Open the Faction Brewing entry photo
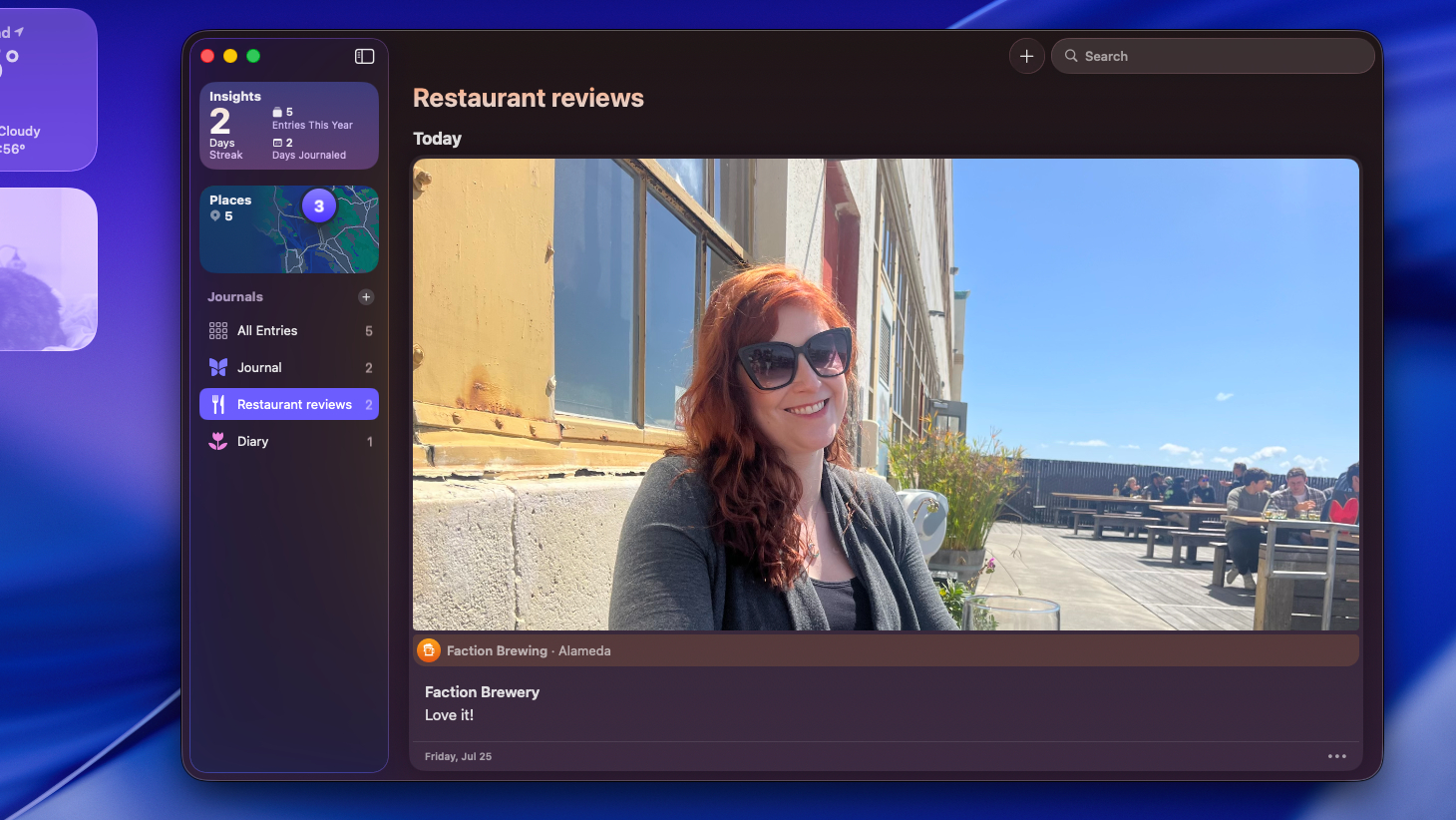The height and width of the screenshot is (820, 1456). 886,394
